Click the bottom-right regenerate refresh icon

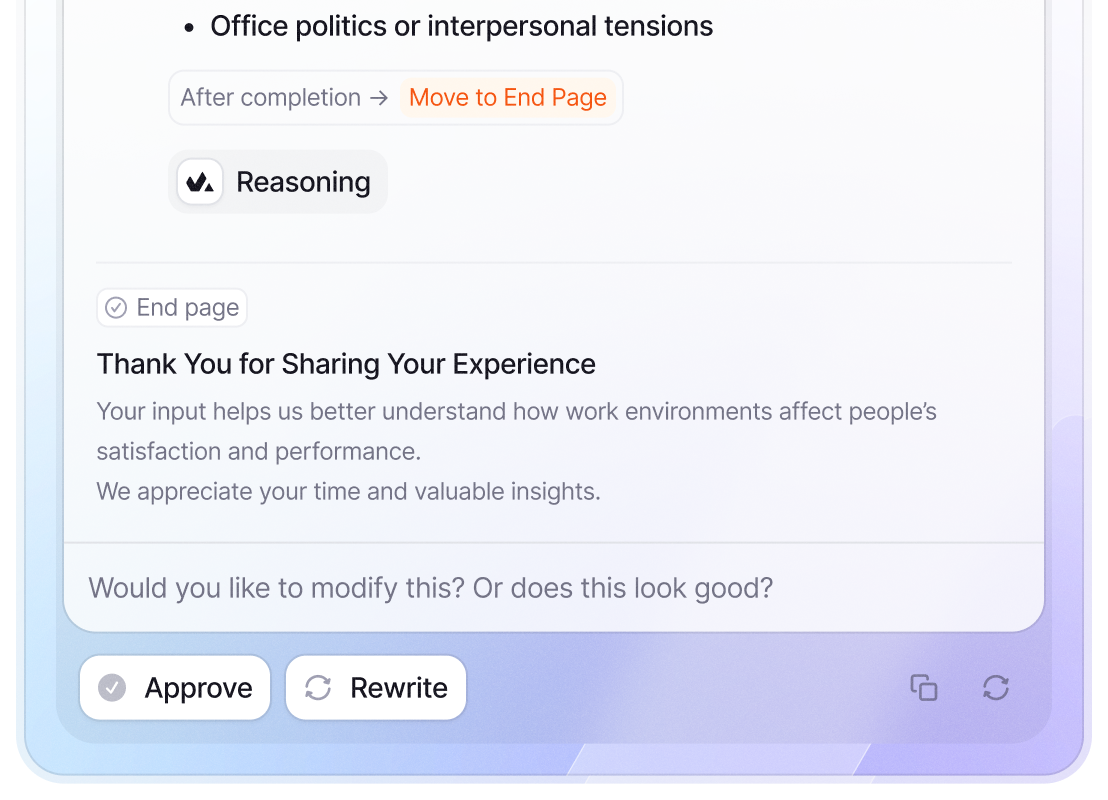996,688
